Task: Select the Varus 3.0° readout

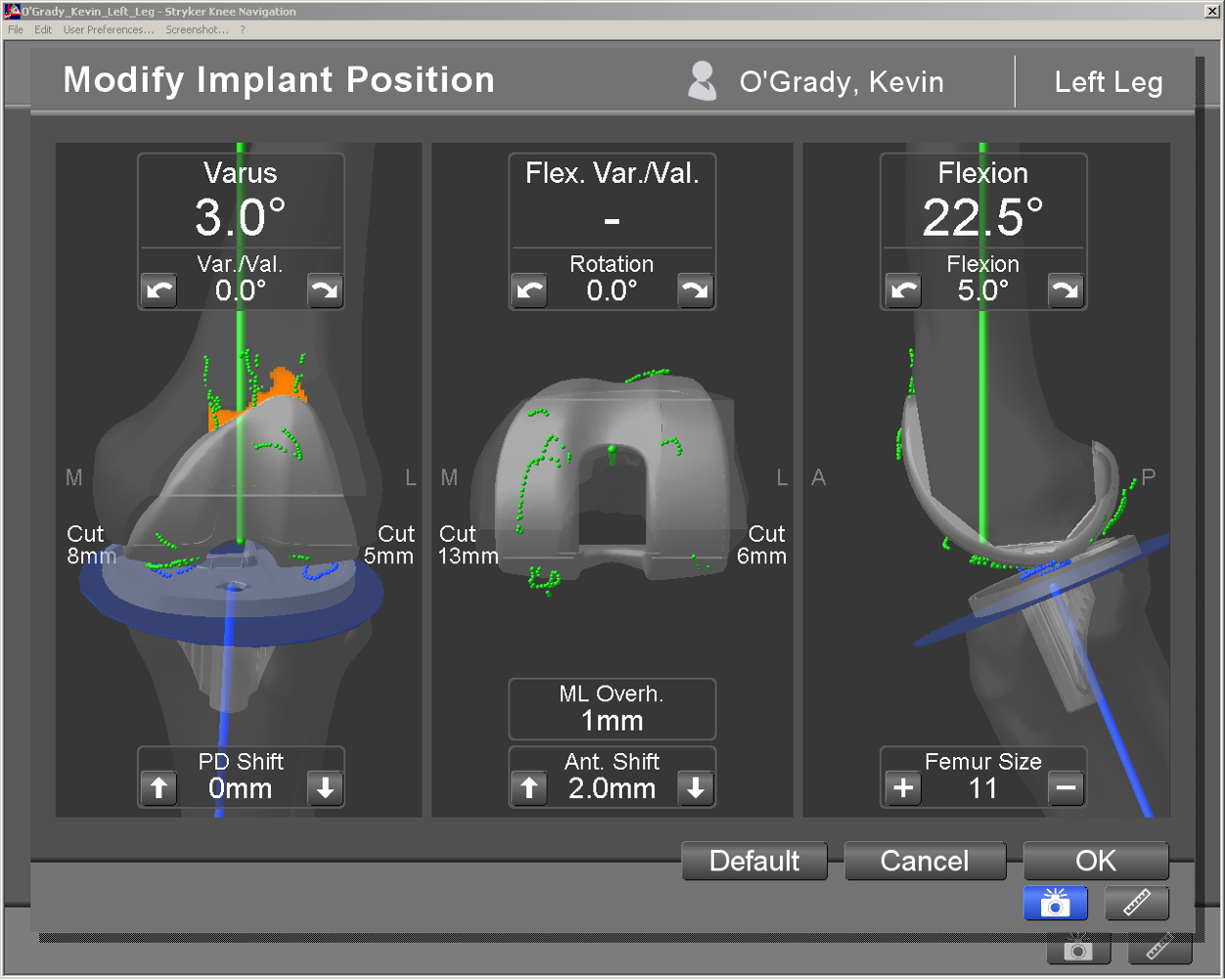Action: pos(241,200)
